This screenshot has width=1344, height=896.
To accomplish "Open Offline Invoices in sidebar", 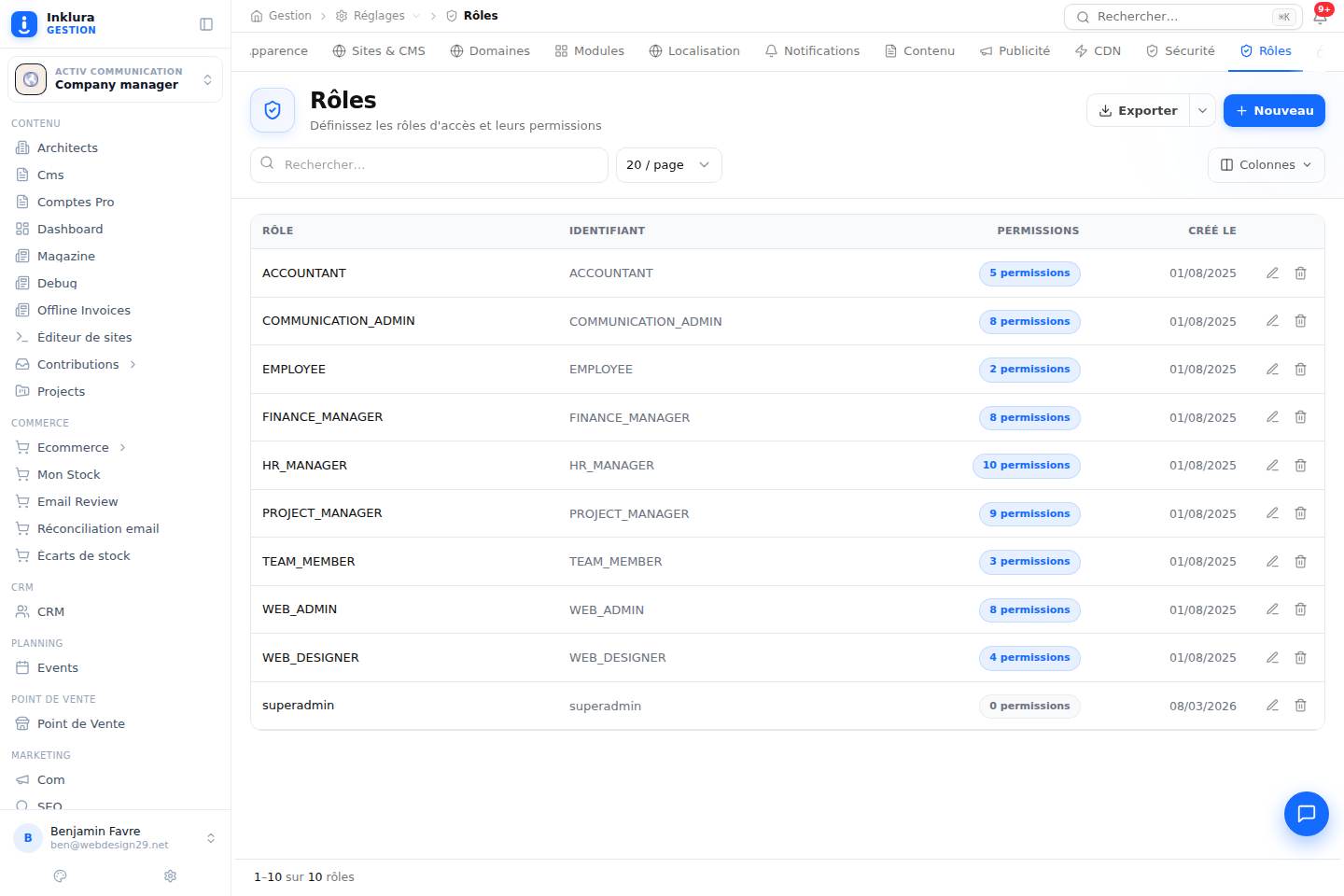I will click(83, 311).
